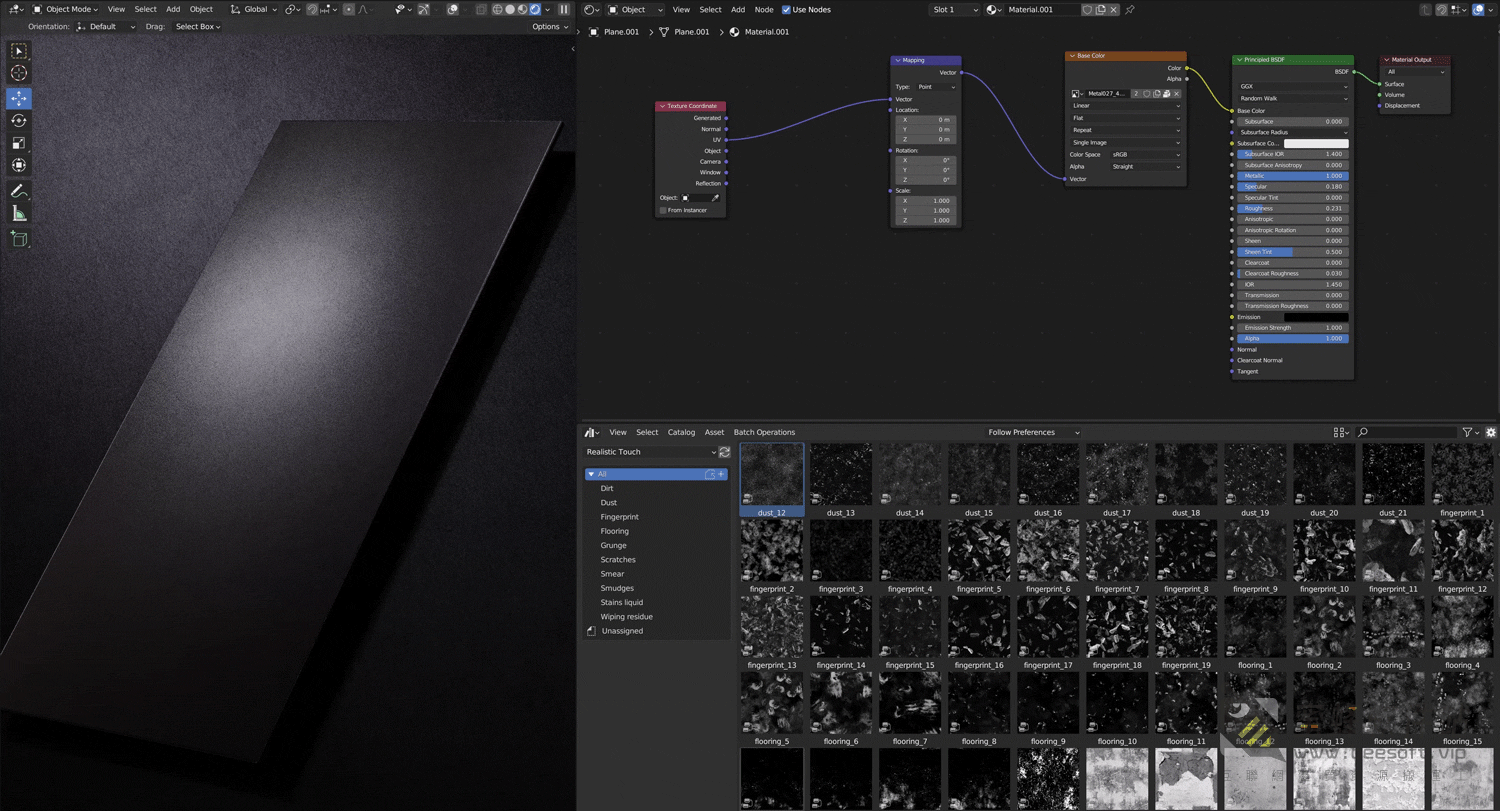Unlink Material.001 with the X button
The width and height of the screenshot is (1500, 811).
coord(1113,9)
